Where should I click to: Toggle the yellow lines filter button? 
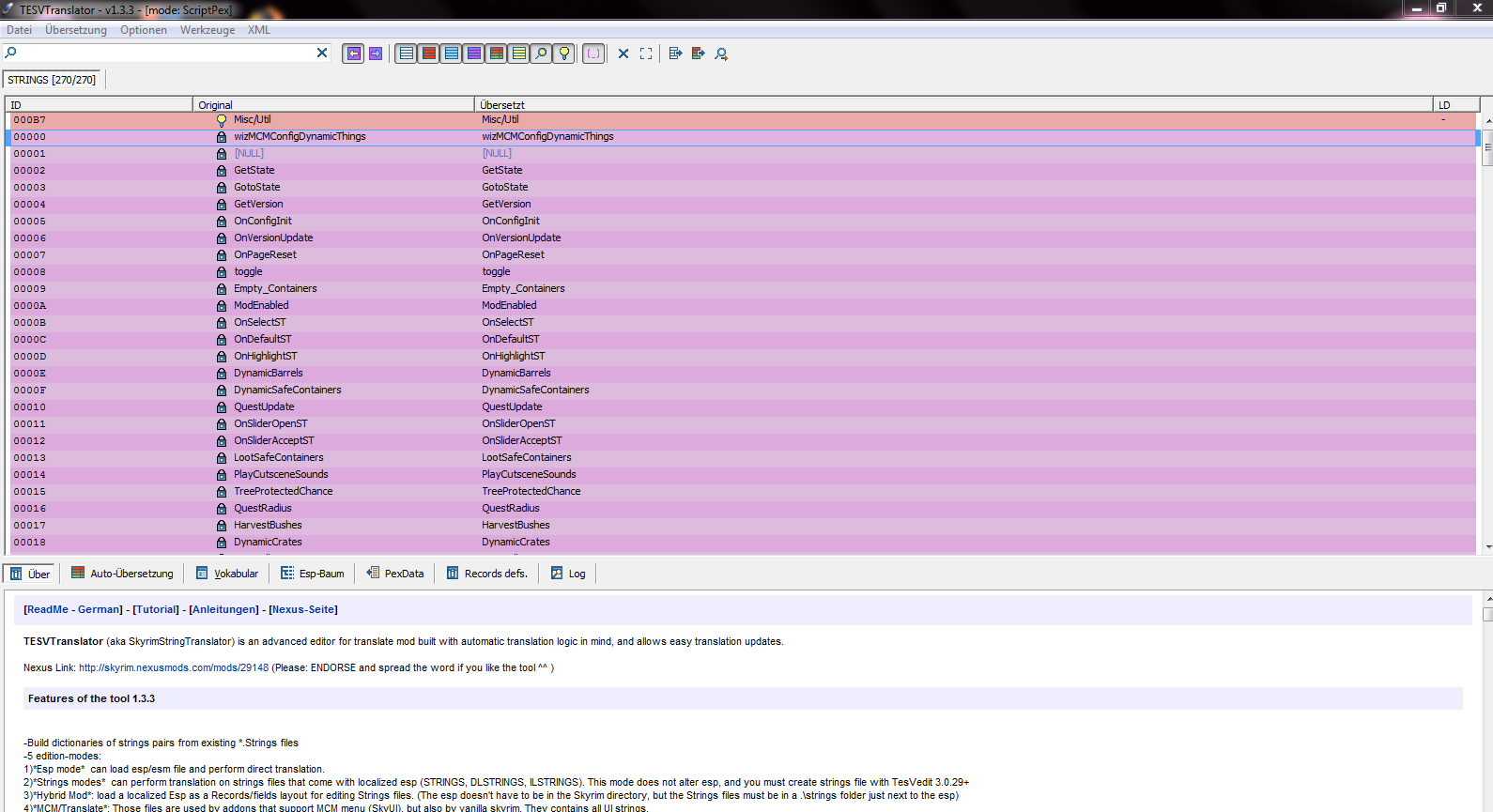(518, 54)
